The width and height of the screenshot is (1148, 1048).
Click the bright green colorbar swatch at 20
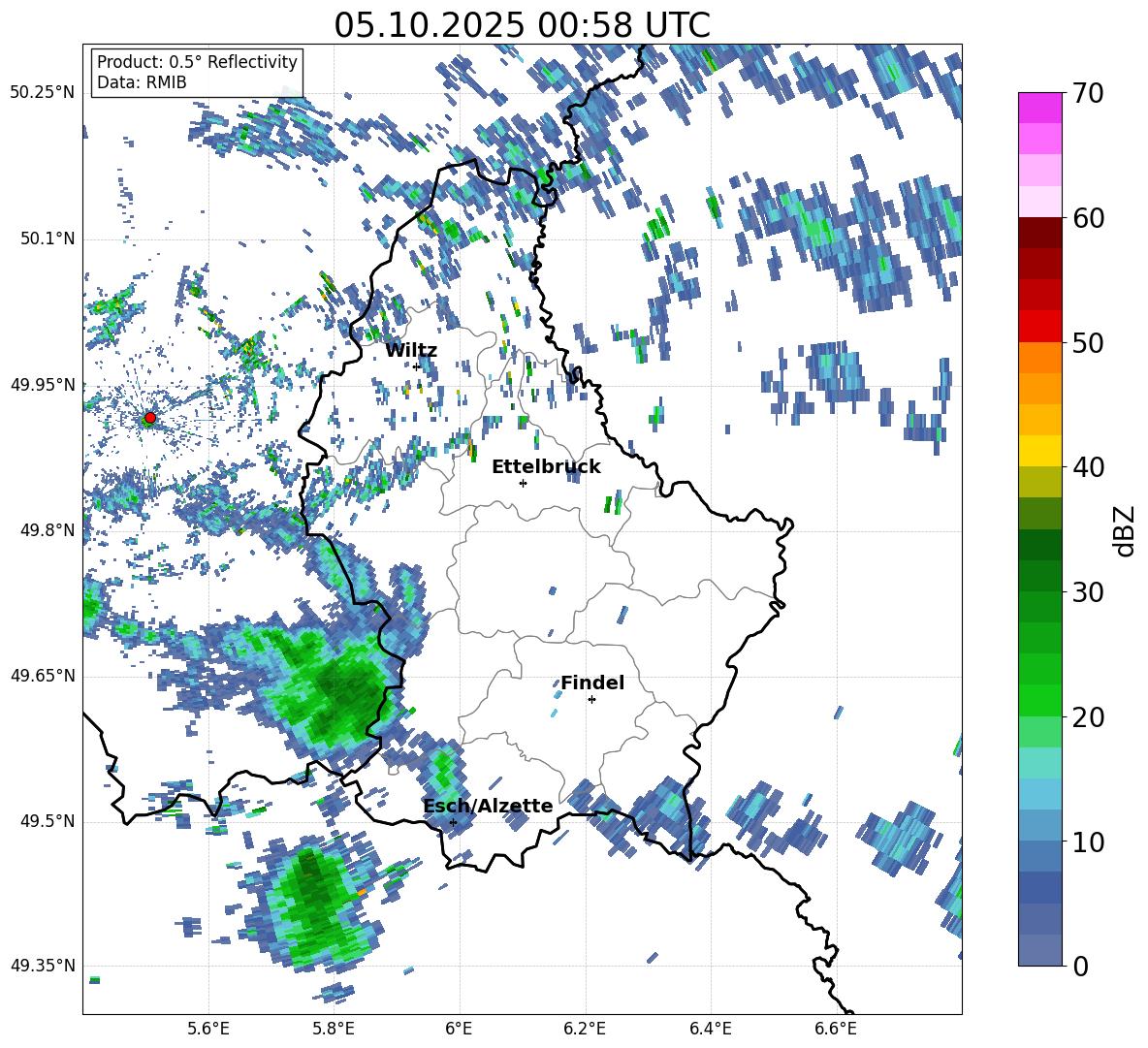click(1039, 700)
